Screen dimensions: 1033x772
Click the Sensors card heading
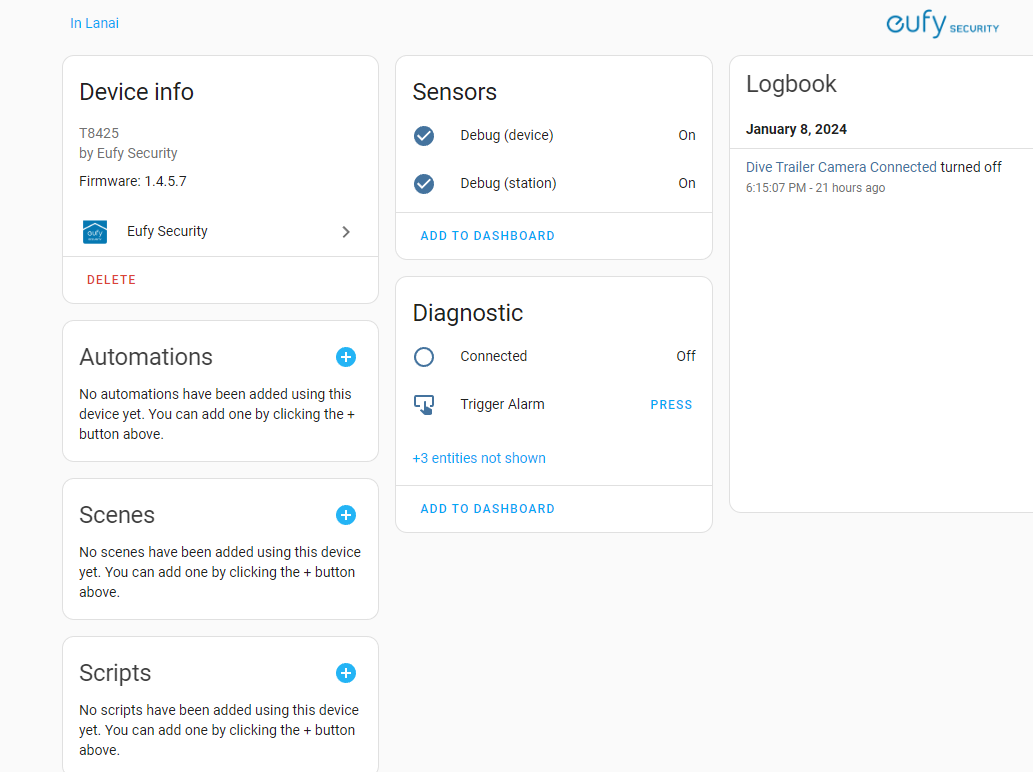point(455,92)
